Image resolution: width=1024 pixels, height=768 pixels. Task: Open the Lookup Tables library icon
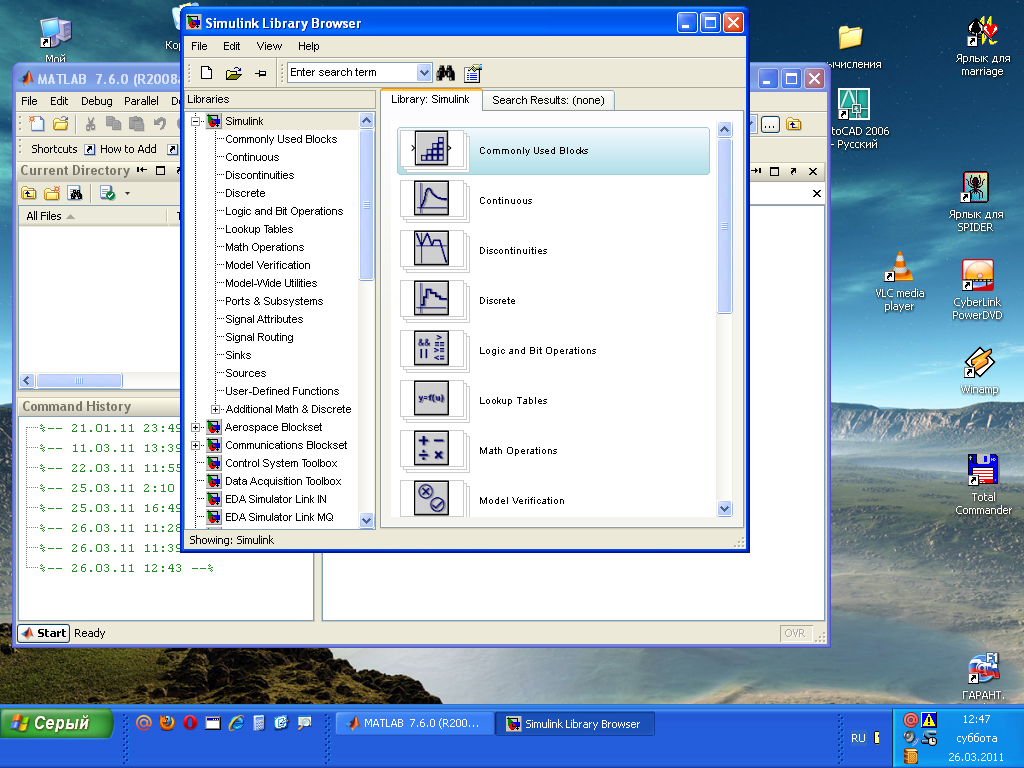click(x=432, y=399)
